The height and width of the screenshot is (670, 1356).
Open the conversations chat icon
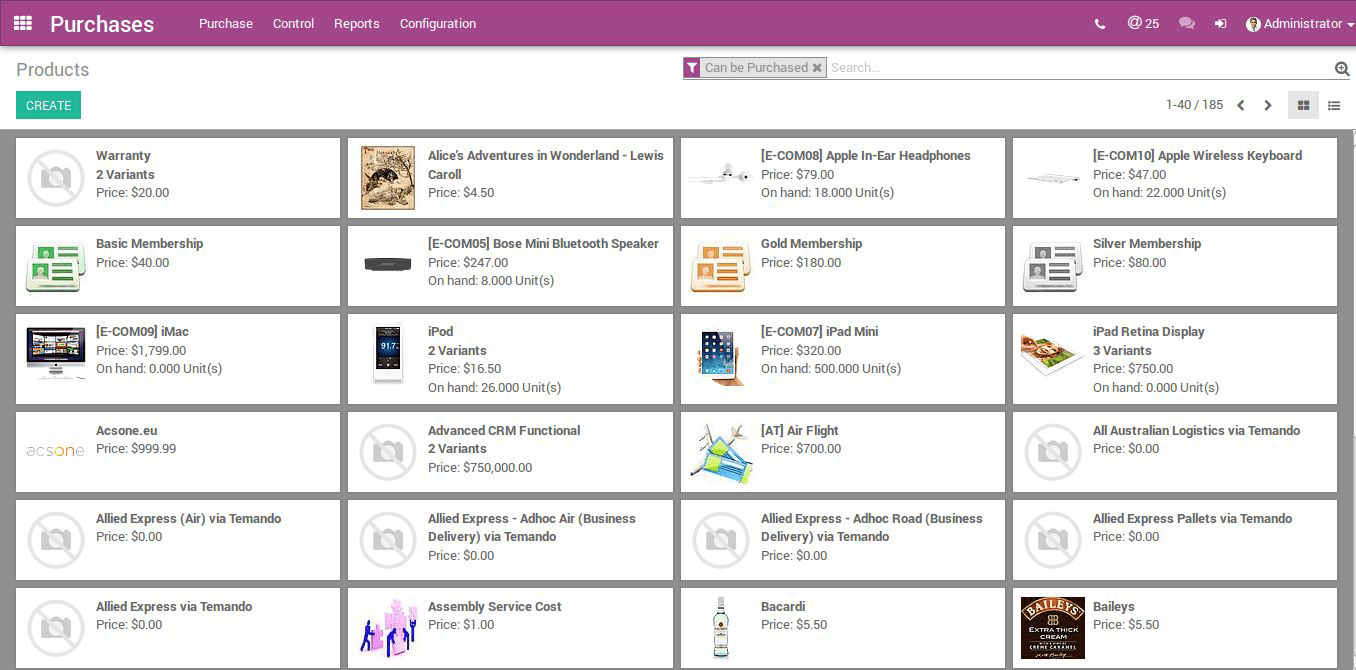1187,24
